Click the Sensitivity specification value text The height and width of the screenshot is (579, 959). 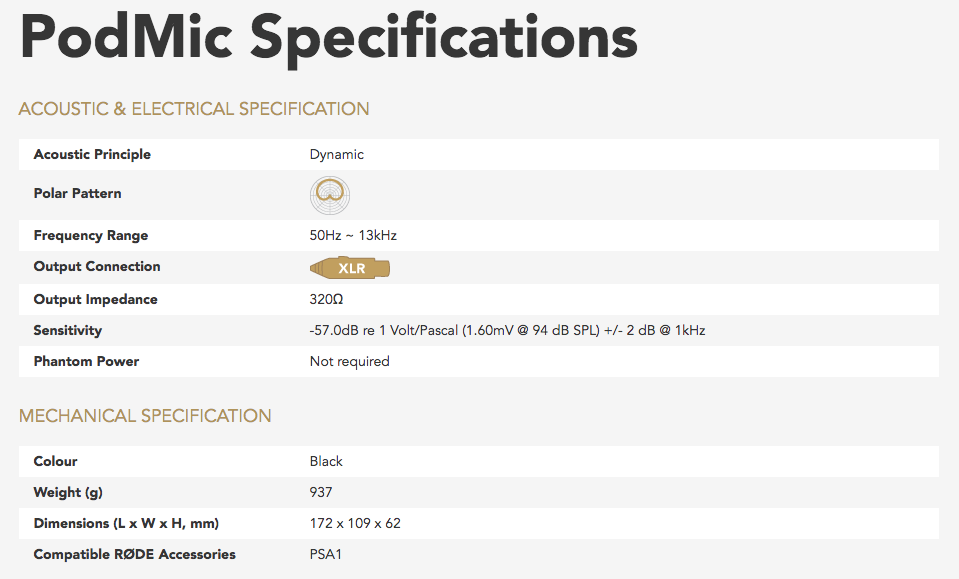(507, 331)
